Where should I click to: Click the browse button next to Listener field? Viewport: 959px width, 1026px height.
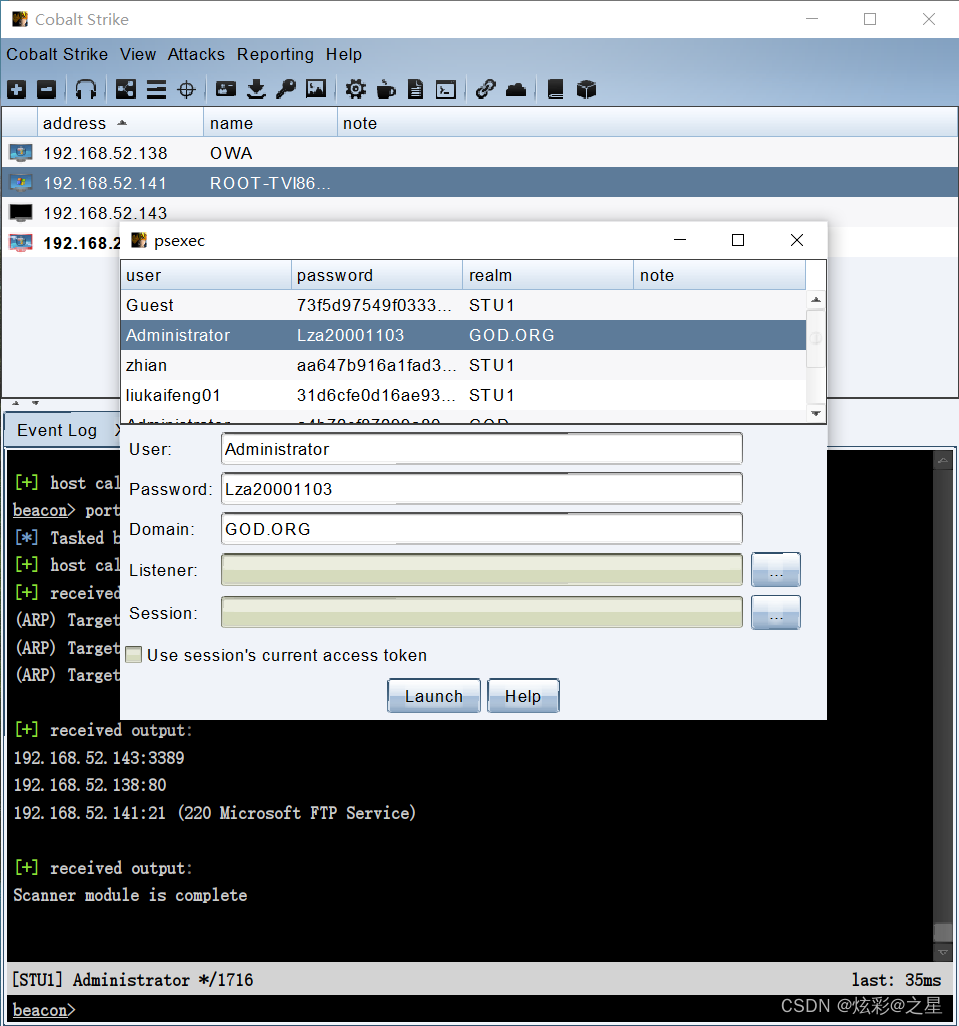point(776,569)
